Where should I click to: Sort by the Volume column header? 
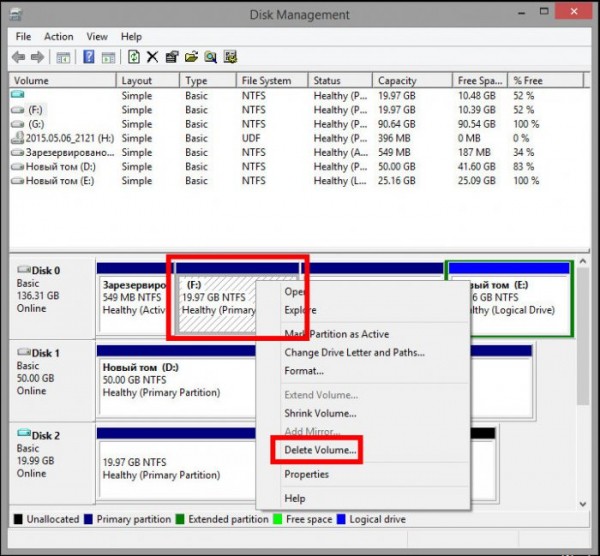(62, 80)
